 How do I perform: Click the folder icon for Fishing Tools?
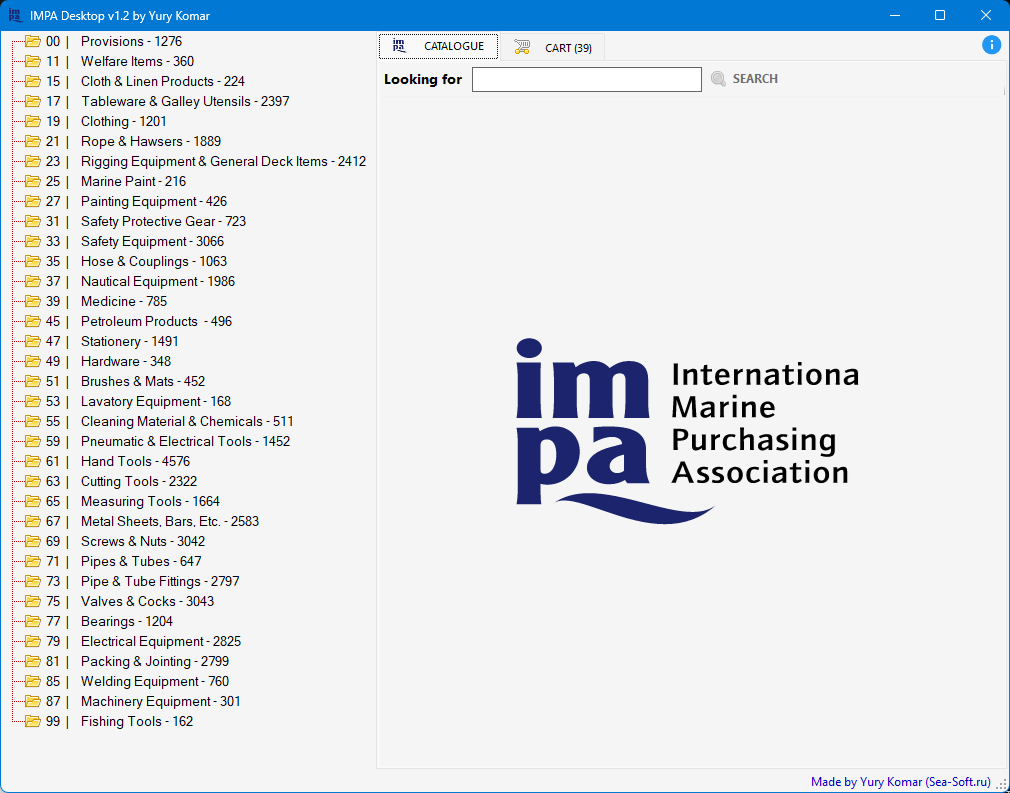tap(32, 721)
